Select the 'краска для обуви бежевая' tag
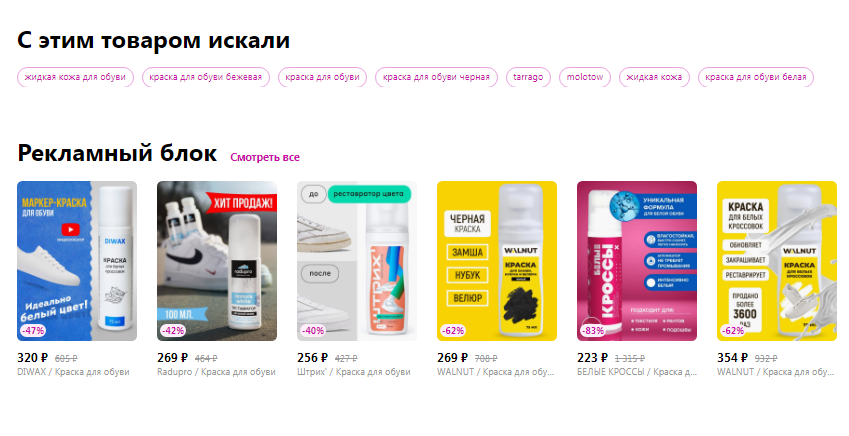This screenshot has width=849, height=436. (206, 77)
